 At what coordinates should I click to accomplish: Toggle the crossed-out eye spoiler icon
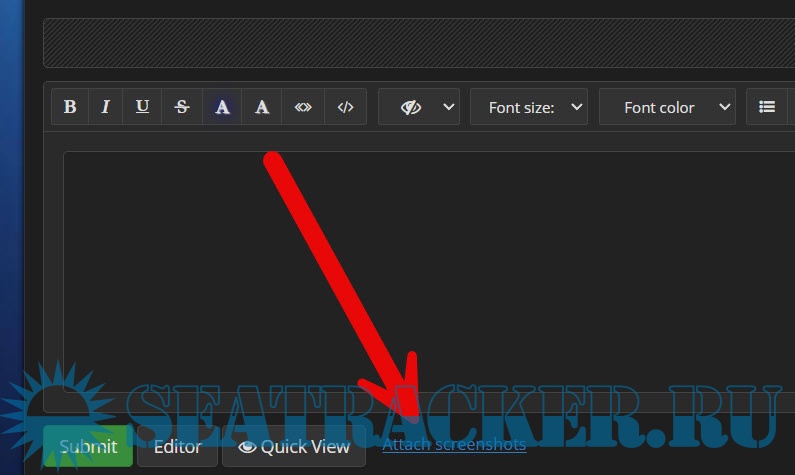[x=410, y=107]
